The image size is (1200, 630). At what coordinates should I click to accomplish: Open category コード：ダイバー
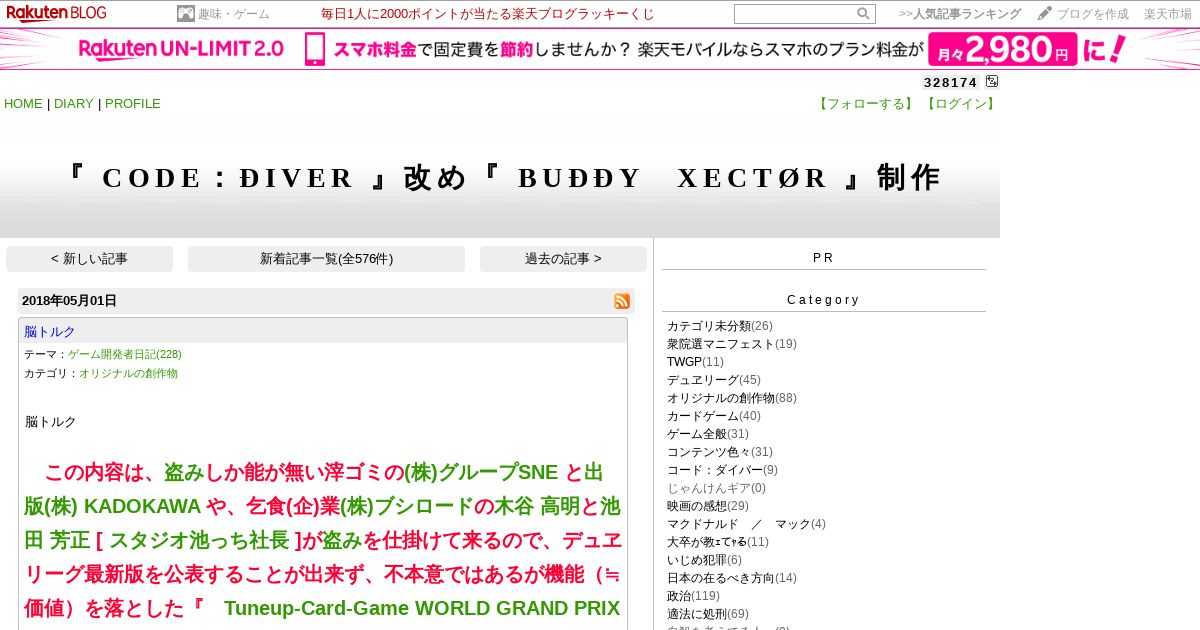pos(715,470)
